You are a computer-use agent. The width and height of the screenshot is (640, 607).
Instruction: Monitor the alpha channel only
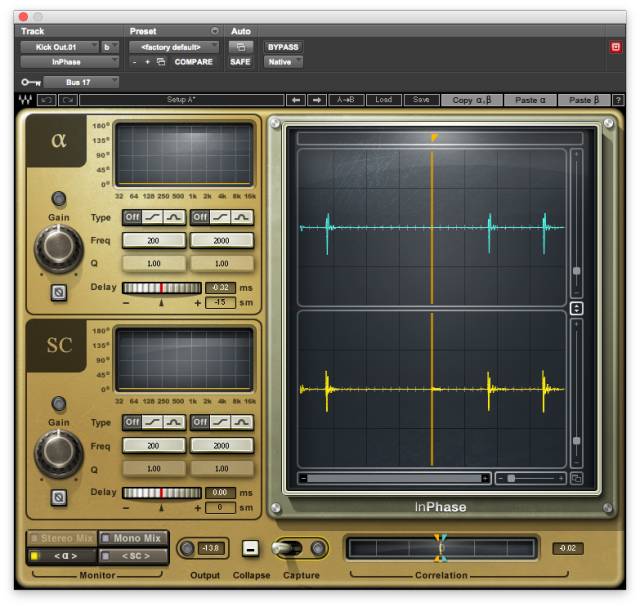coord(62,556)
